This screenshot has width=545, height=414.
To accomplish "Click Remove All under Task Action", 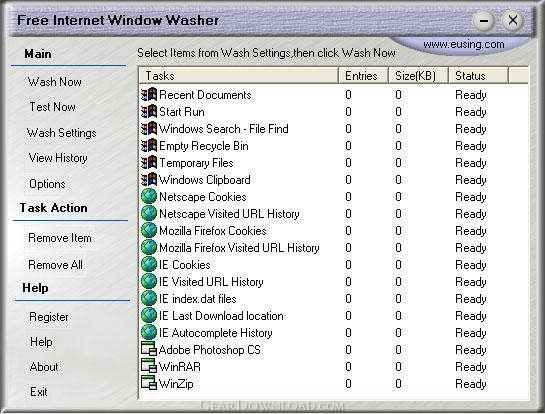I will [55, 265].
